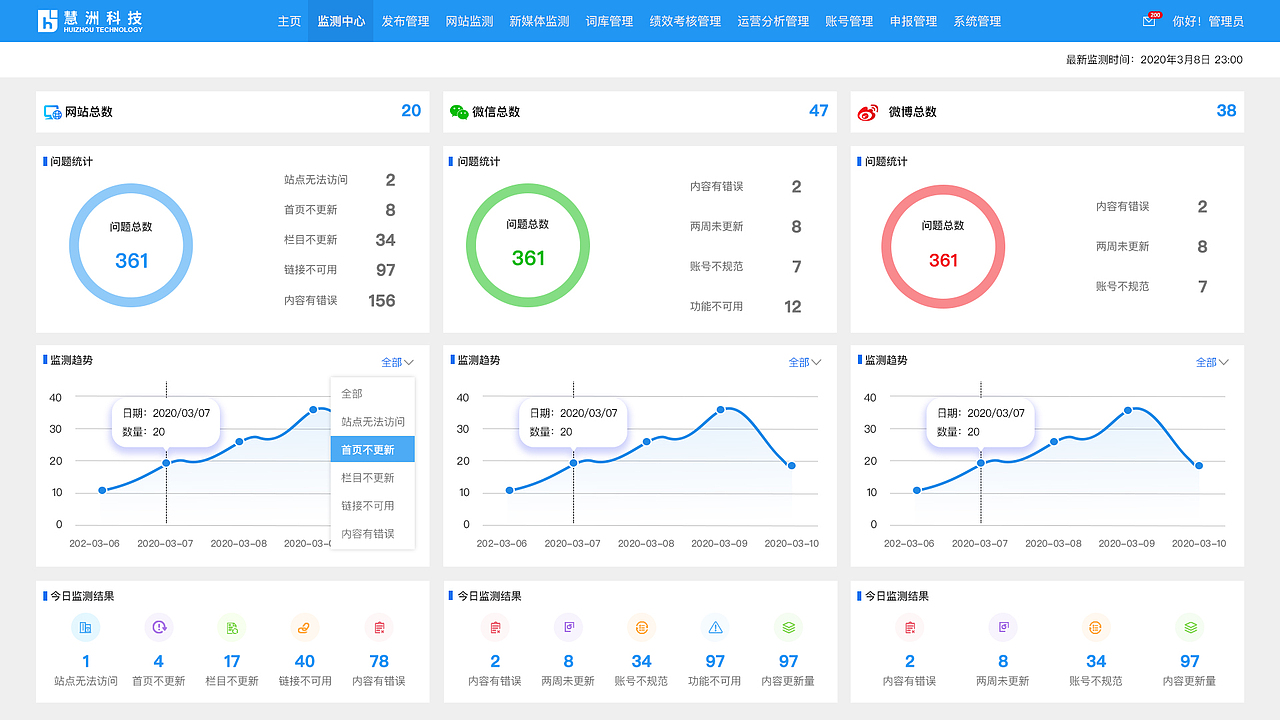This screenshot has width=1280, height=720.
Task: Click WeChat panel 两周未更新 result icon
Action: point(569,627)
